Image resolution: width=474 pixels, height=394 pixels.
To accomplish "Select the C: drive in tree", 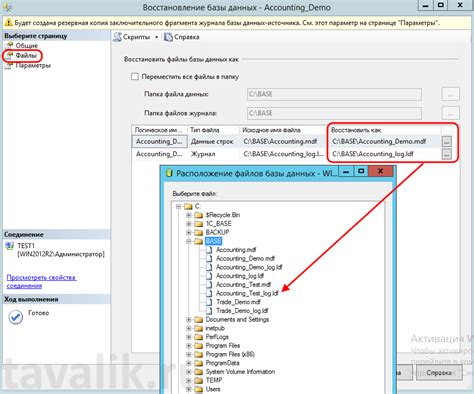I will (x=198, y=206).
